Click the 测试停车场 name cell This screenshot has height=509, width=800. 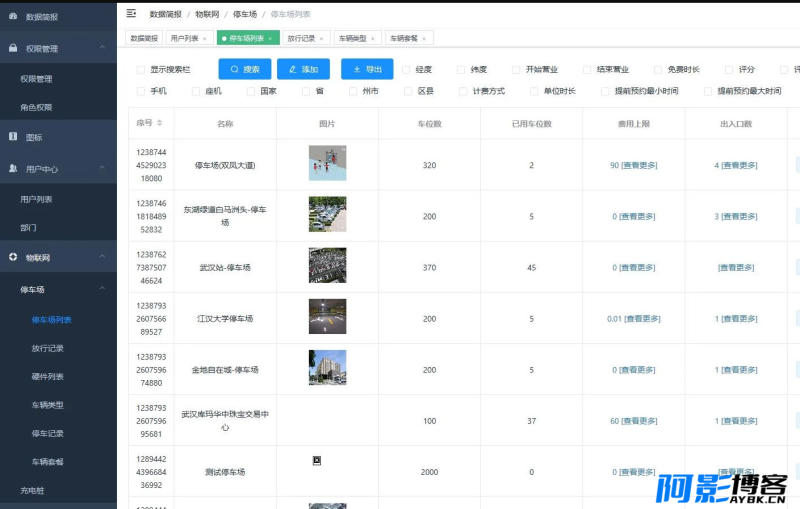click(225, 472)
